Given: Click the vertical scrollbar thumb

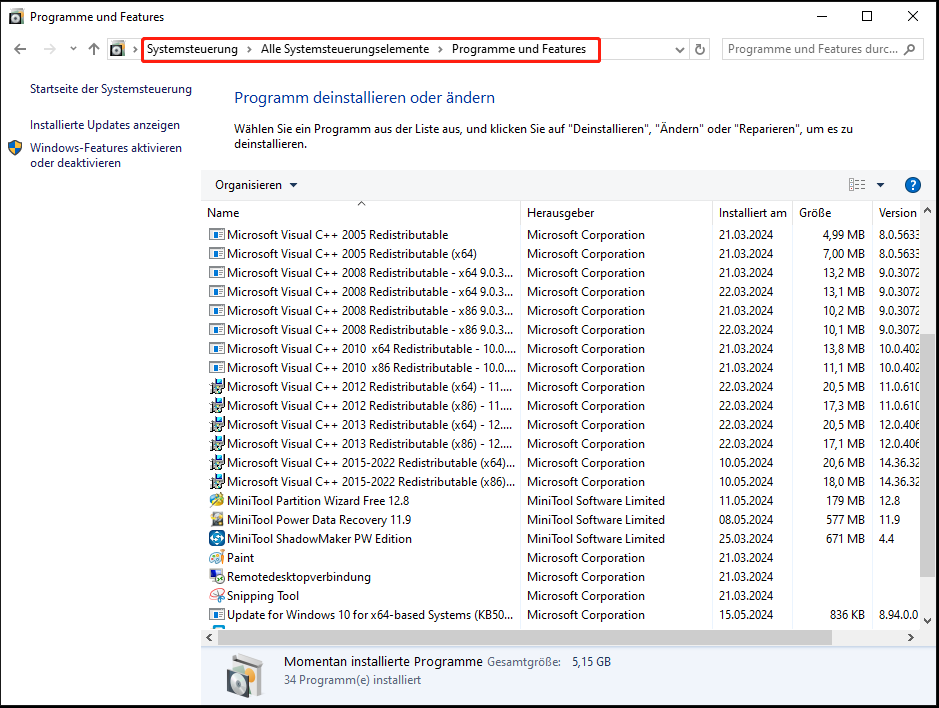Looking at the screenshot, I should [x=927, y=455].
